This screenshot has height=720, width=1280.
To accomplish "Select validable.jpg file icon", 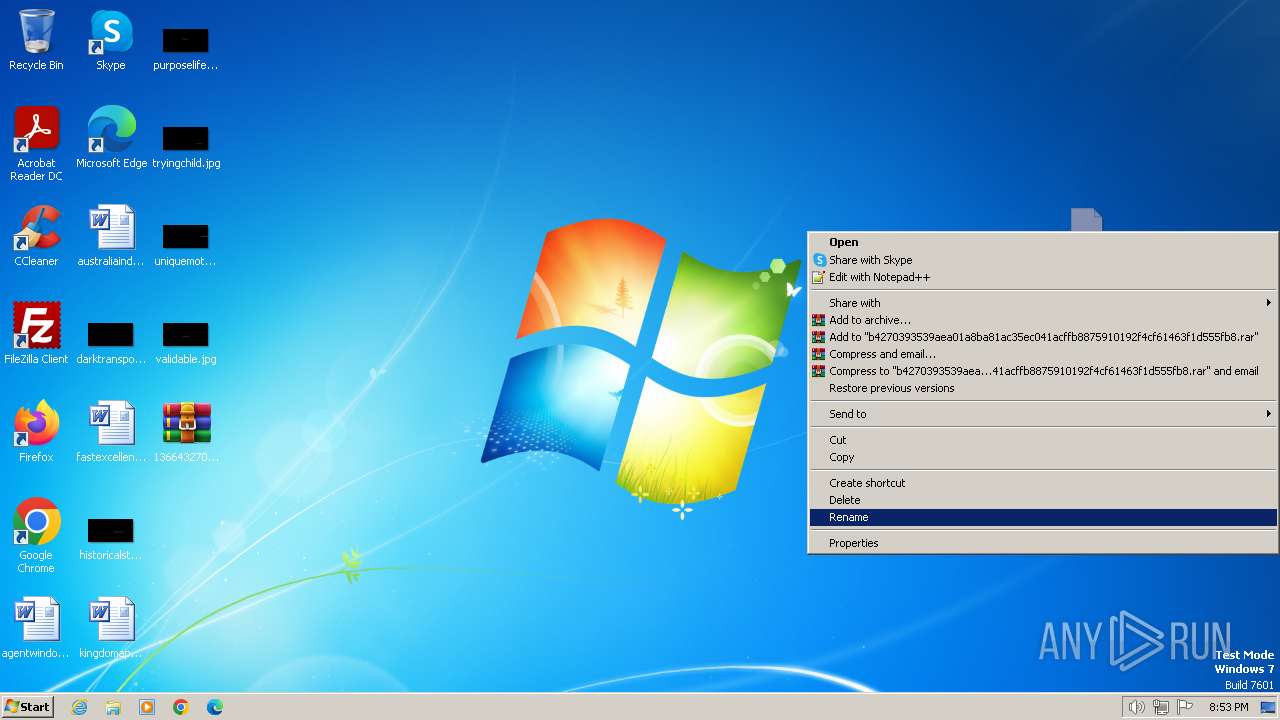I will 186,343.
